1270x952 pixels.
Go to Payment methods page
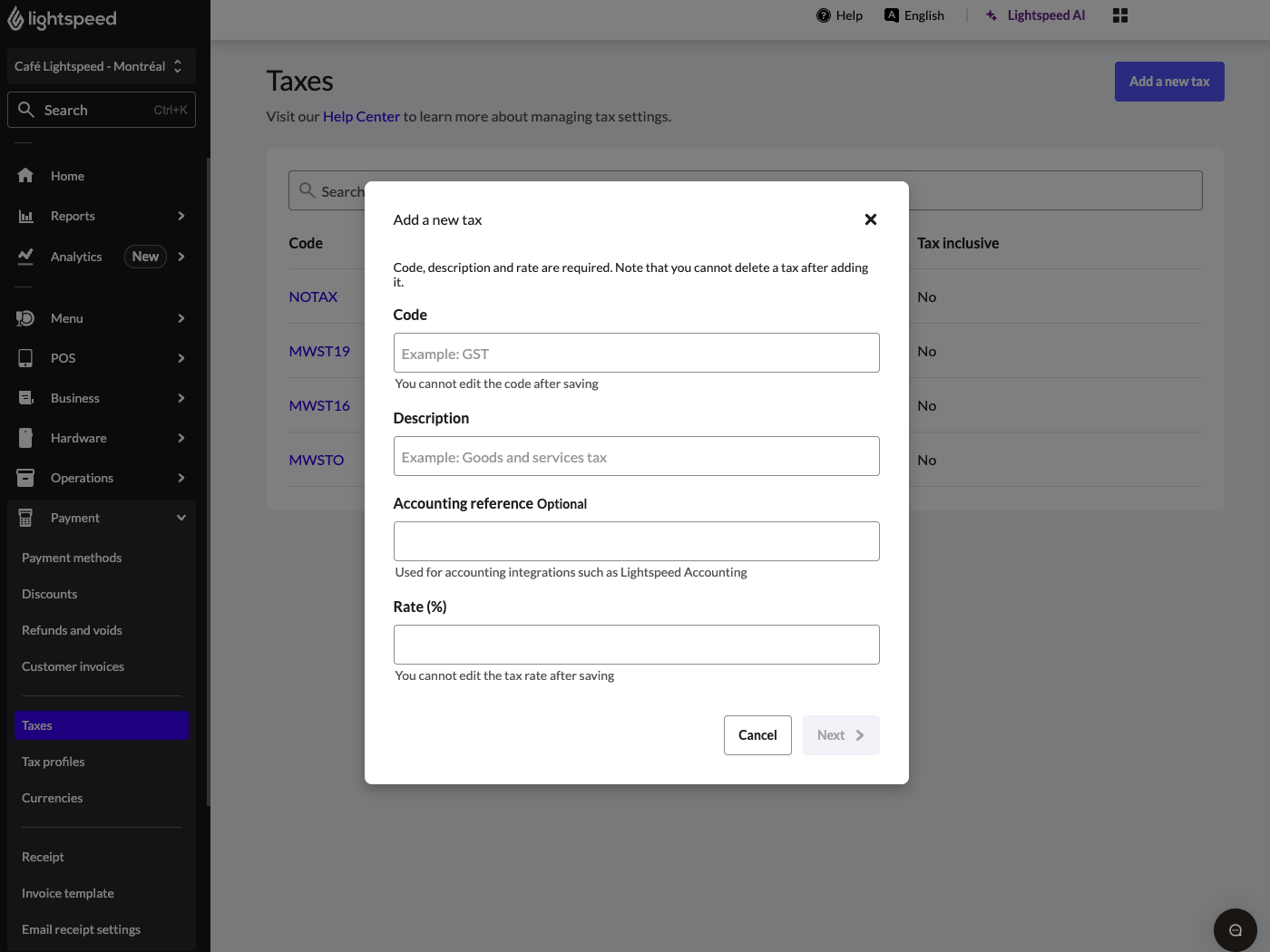tap(72, 558)
